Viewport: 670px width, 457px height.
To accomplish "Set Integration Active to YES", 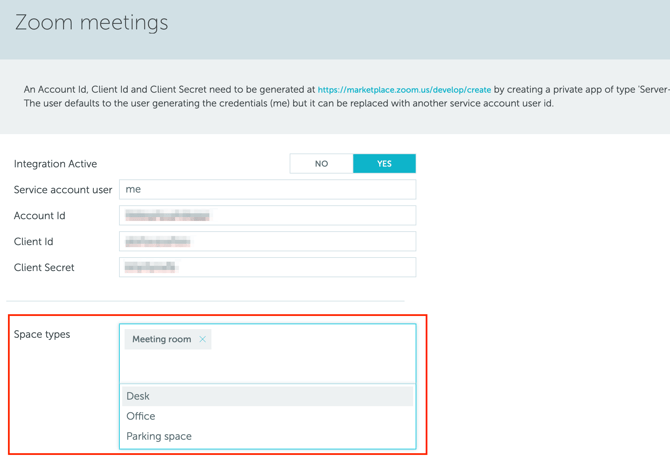I will point(384,164).
